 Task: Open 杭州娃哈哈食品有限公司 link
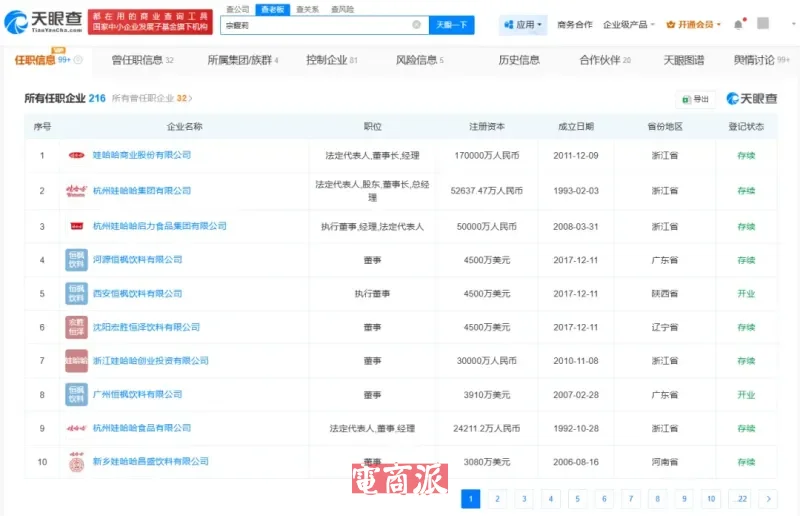(x=142, y=428)
